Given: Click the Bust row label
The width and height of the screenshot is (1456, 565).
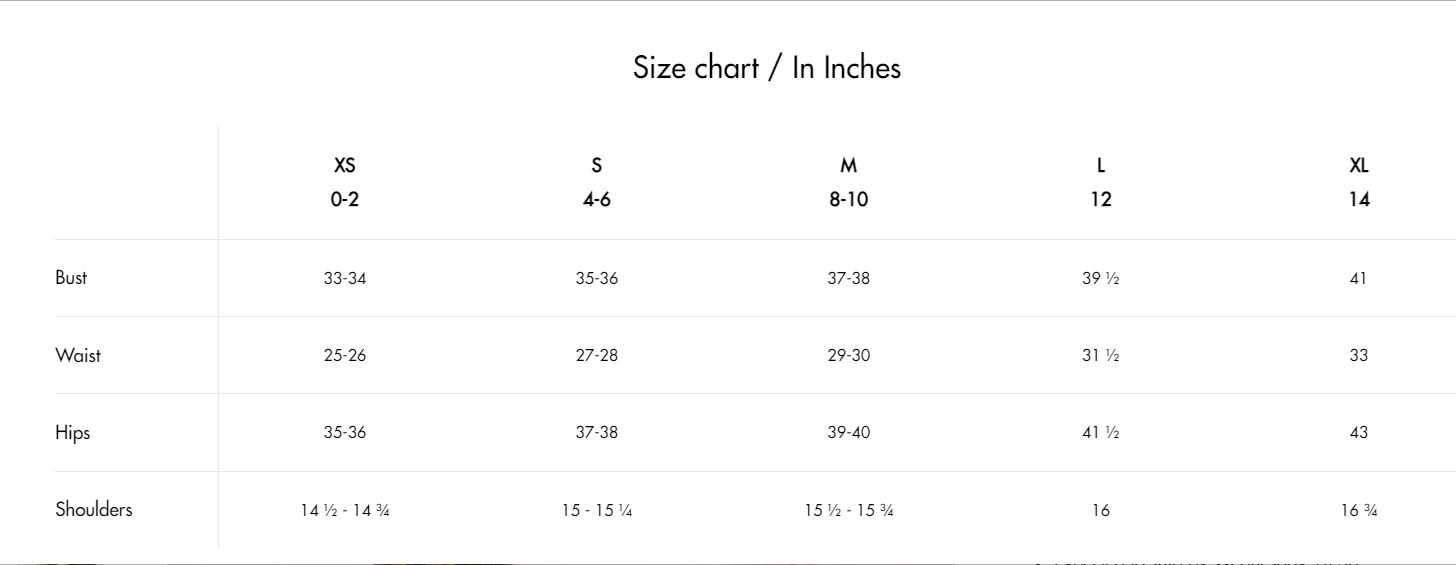Looking at the screenshot, I should pyautogui.click(x=71, y=278).
